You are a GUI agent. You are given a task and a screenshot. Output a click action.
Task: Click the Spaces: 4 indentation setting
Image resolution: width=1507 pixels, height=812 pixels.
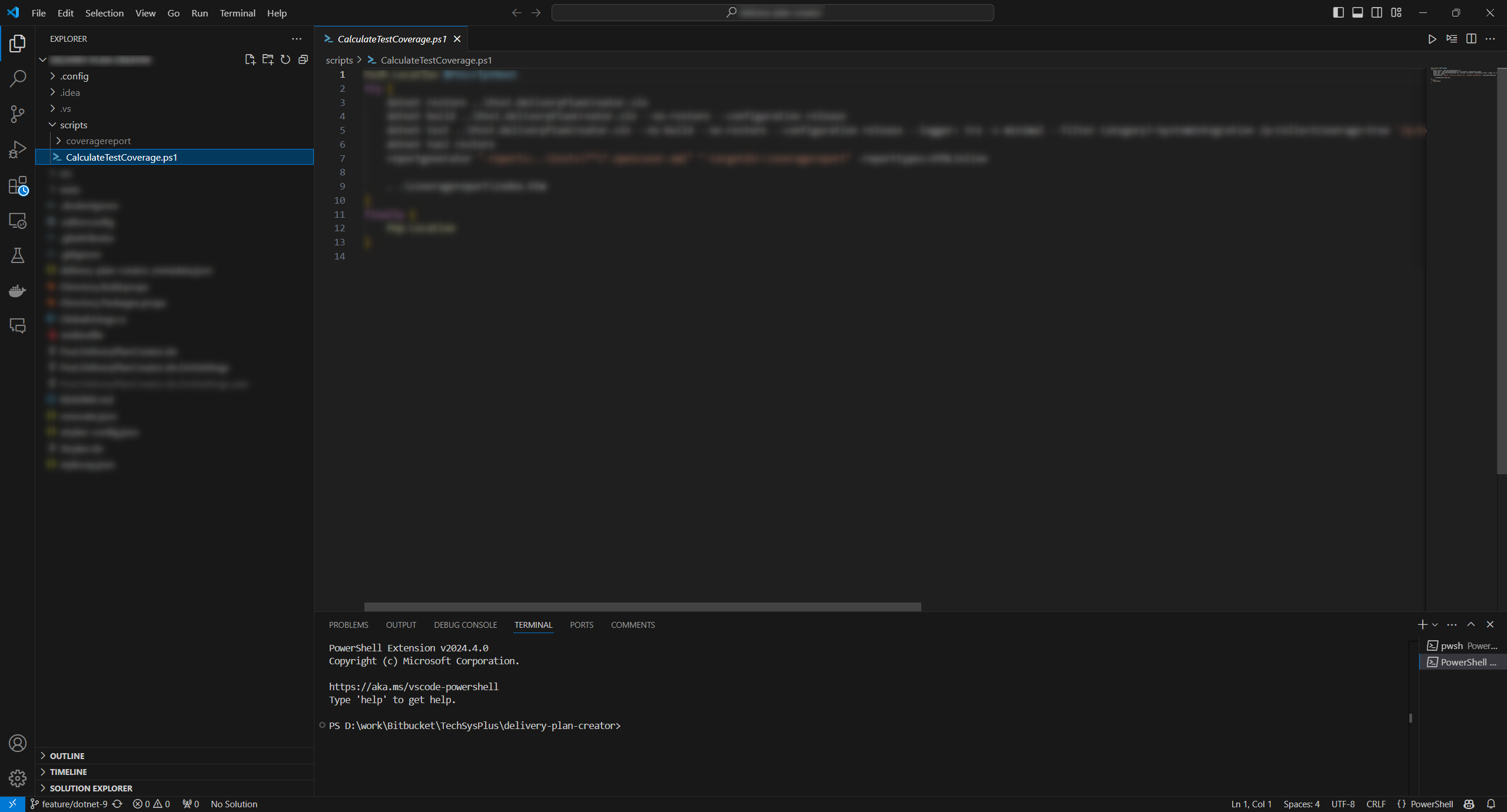(1302, 804)
